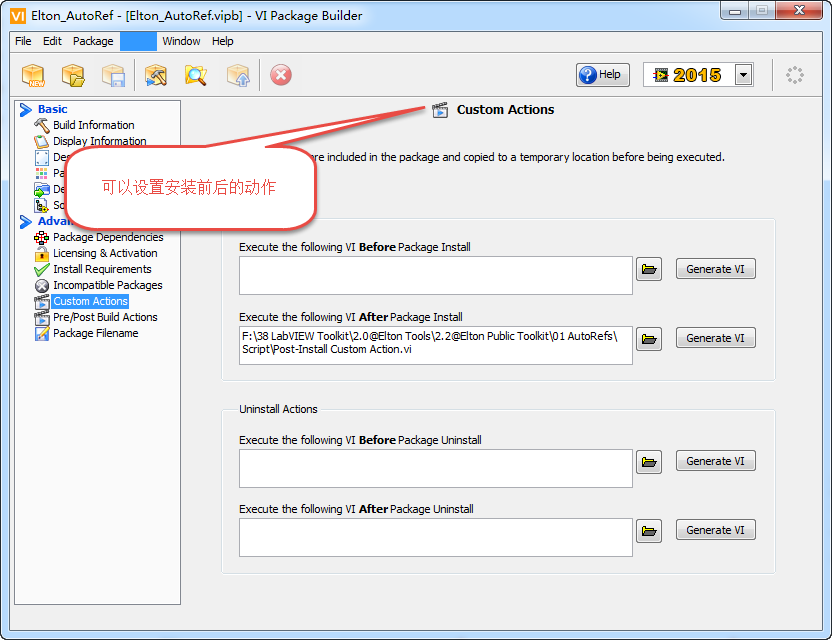The width and height of the screenshot is (832, 640).
Task: Click the After Package Install path field
Action: coord(436,345)
